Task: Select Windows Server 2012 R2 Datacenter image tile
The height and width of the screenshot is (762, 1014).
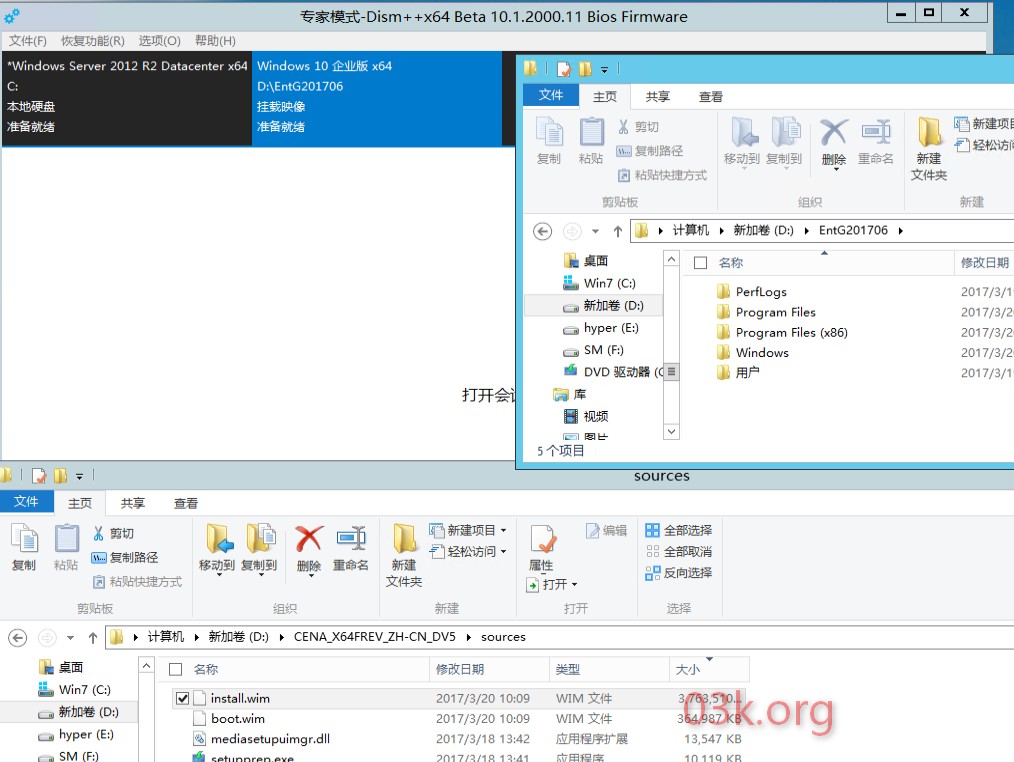Action: point(127,96)
